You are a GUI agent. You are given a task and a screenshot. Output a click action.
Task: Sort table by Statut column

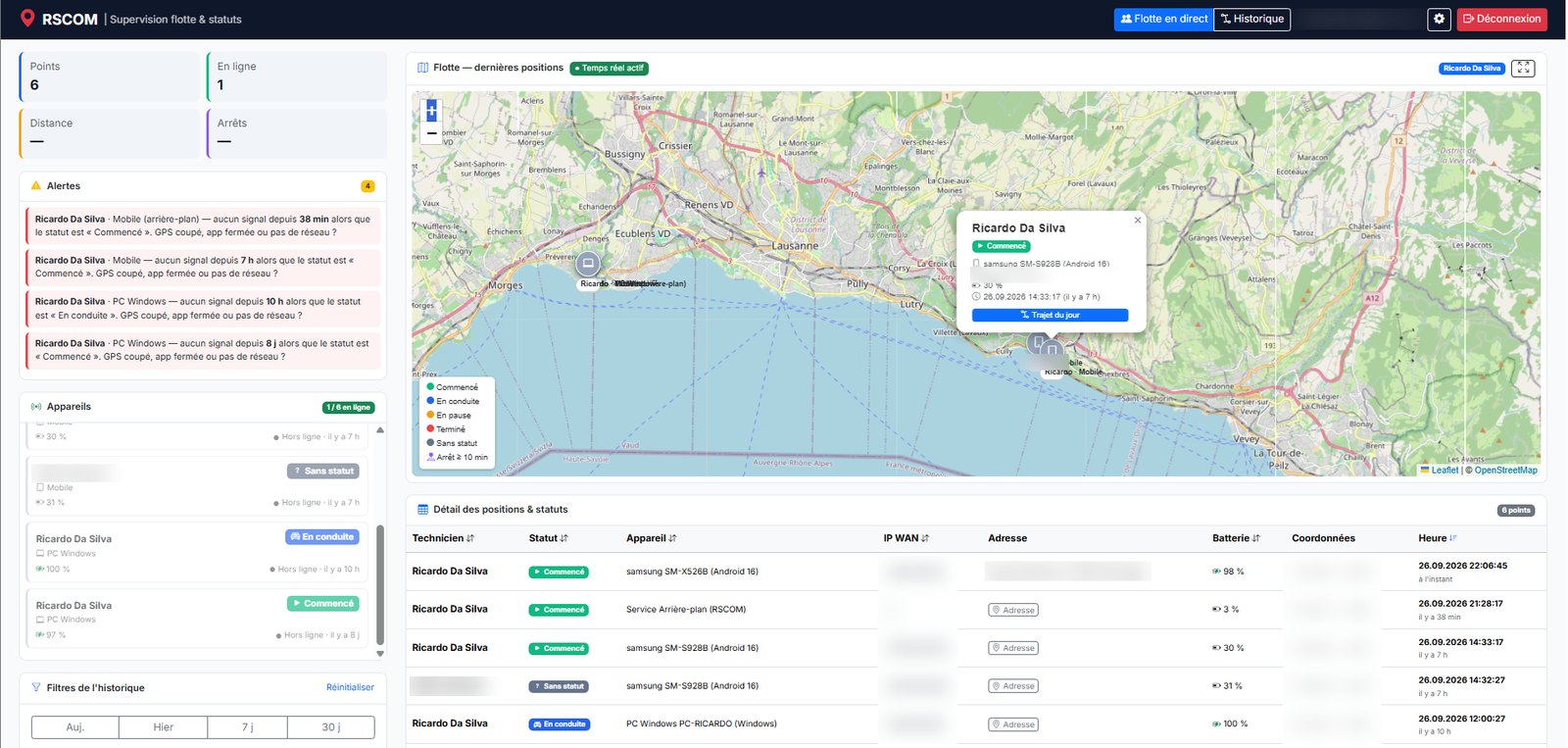[548, 538]
